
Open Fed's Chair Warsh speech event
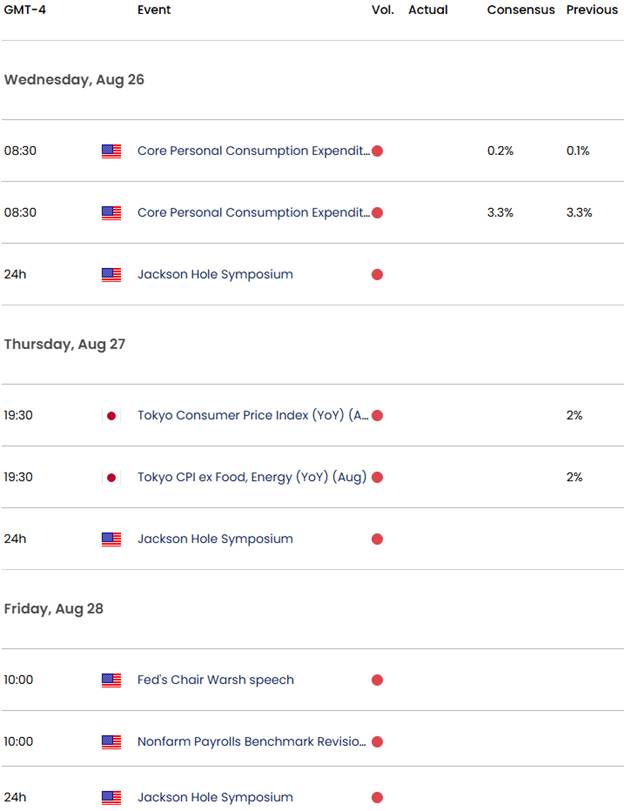click(x=215, y=680)
